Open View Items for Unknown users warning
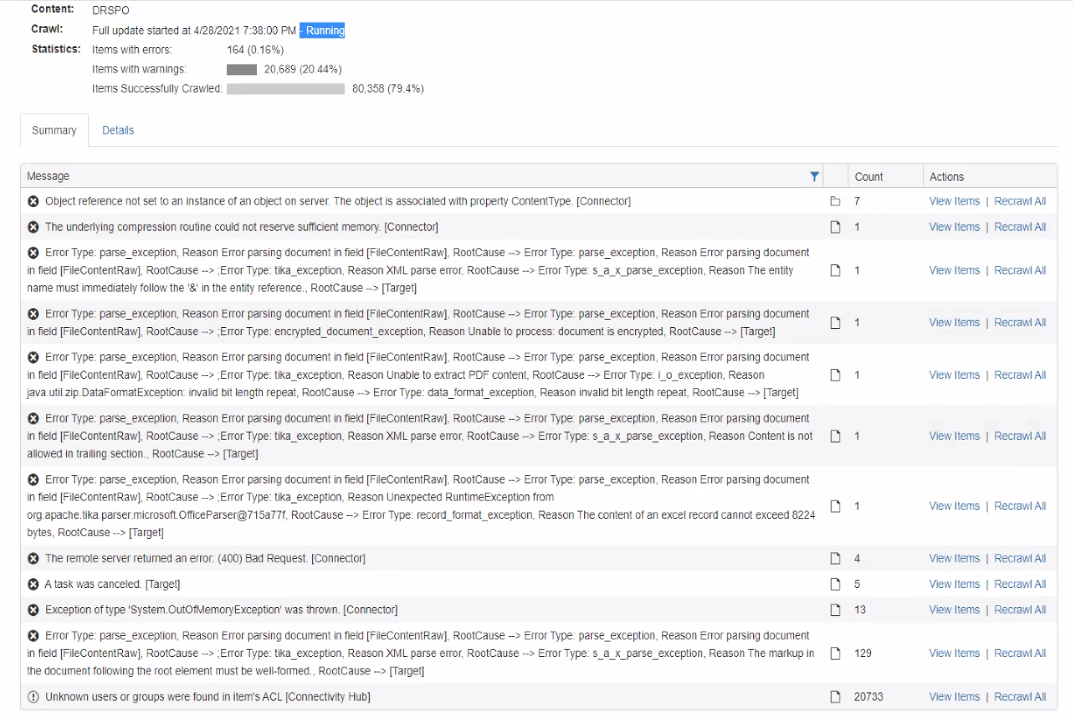 tap(954, 697)
